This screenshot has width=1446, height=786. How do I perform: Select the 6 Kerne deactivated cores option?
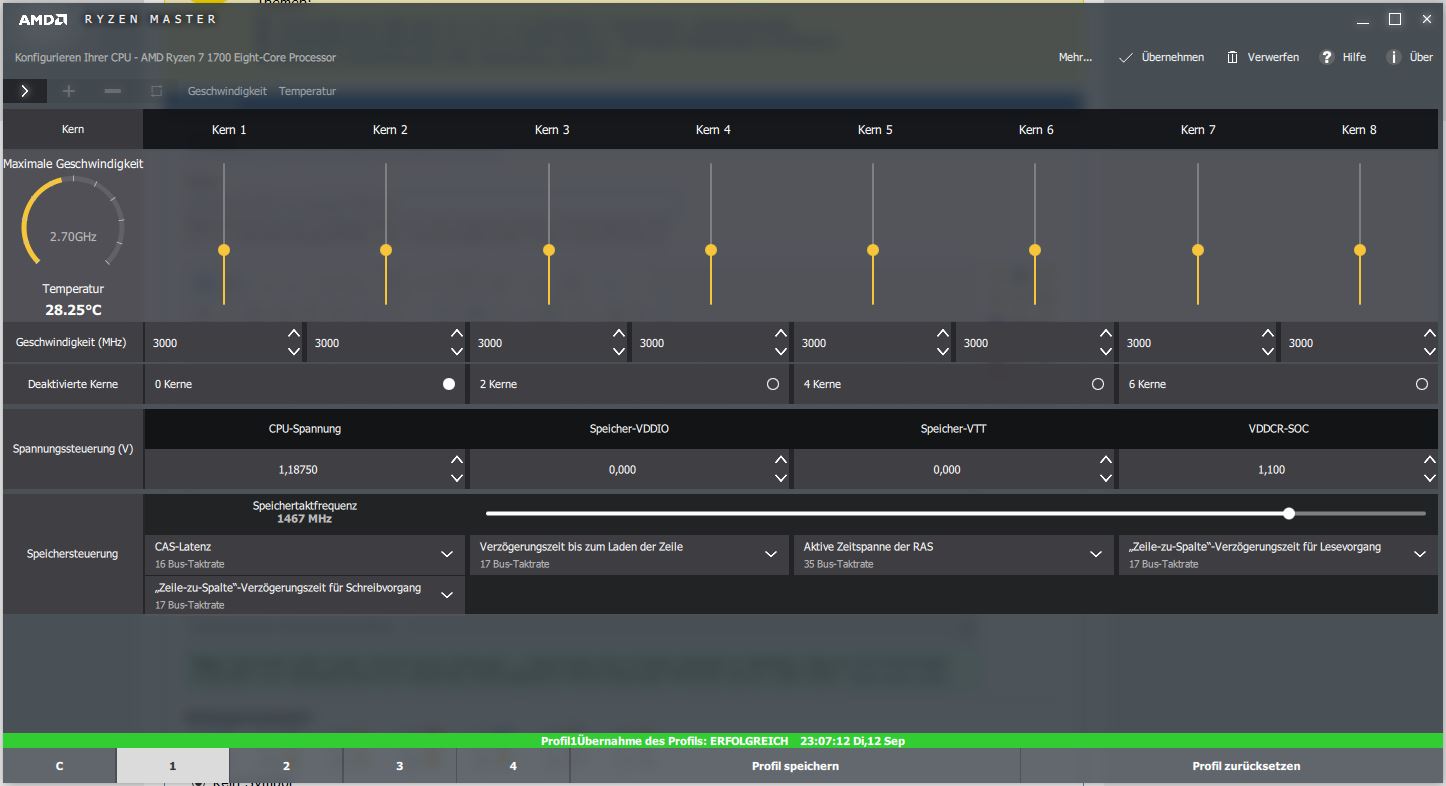[x=1422, y=384]
